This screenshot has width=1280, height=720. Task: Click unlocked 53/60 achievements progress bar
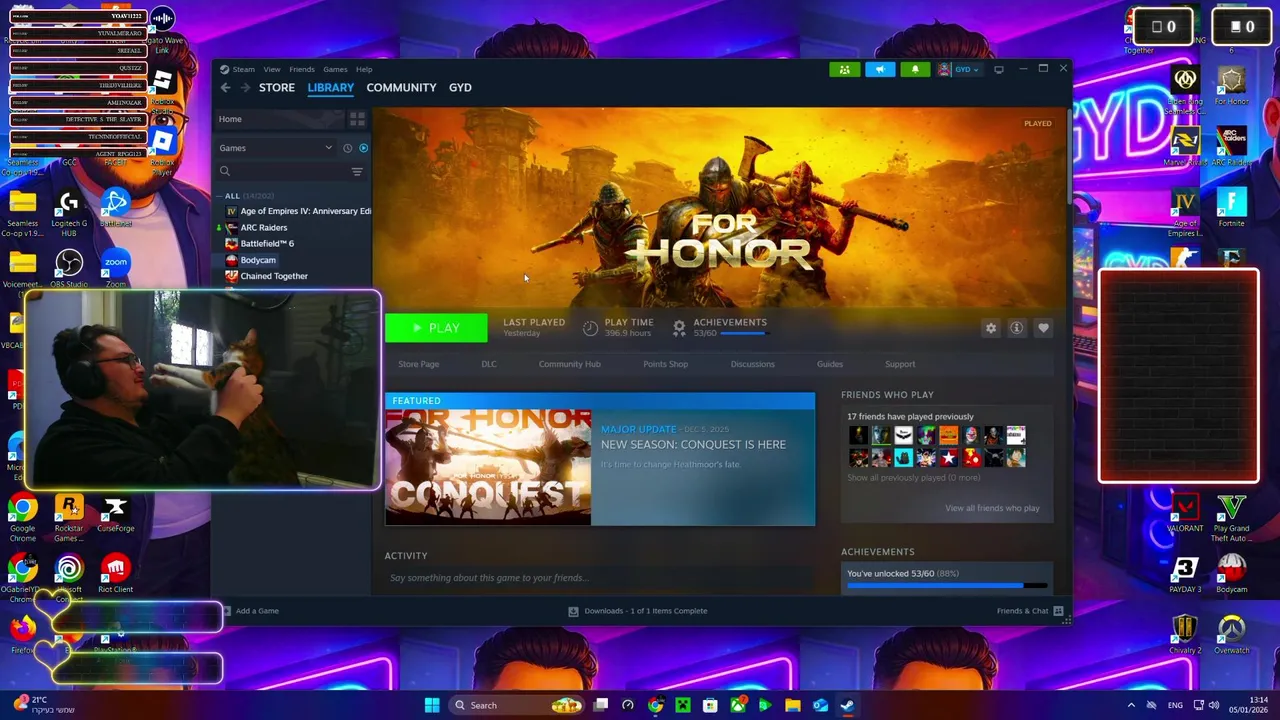[x=947, y=586]
